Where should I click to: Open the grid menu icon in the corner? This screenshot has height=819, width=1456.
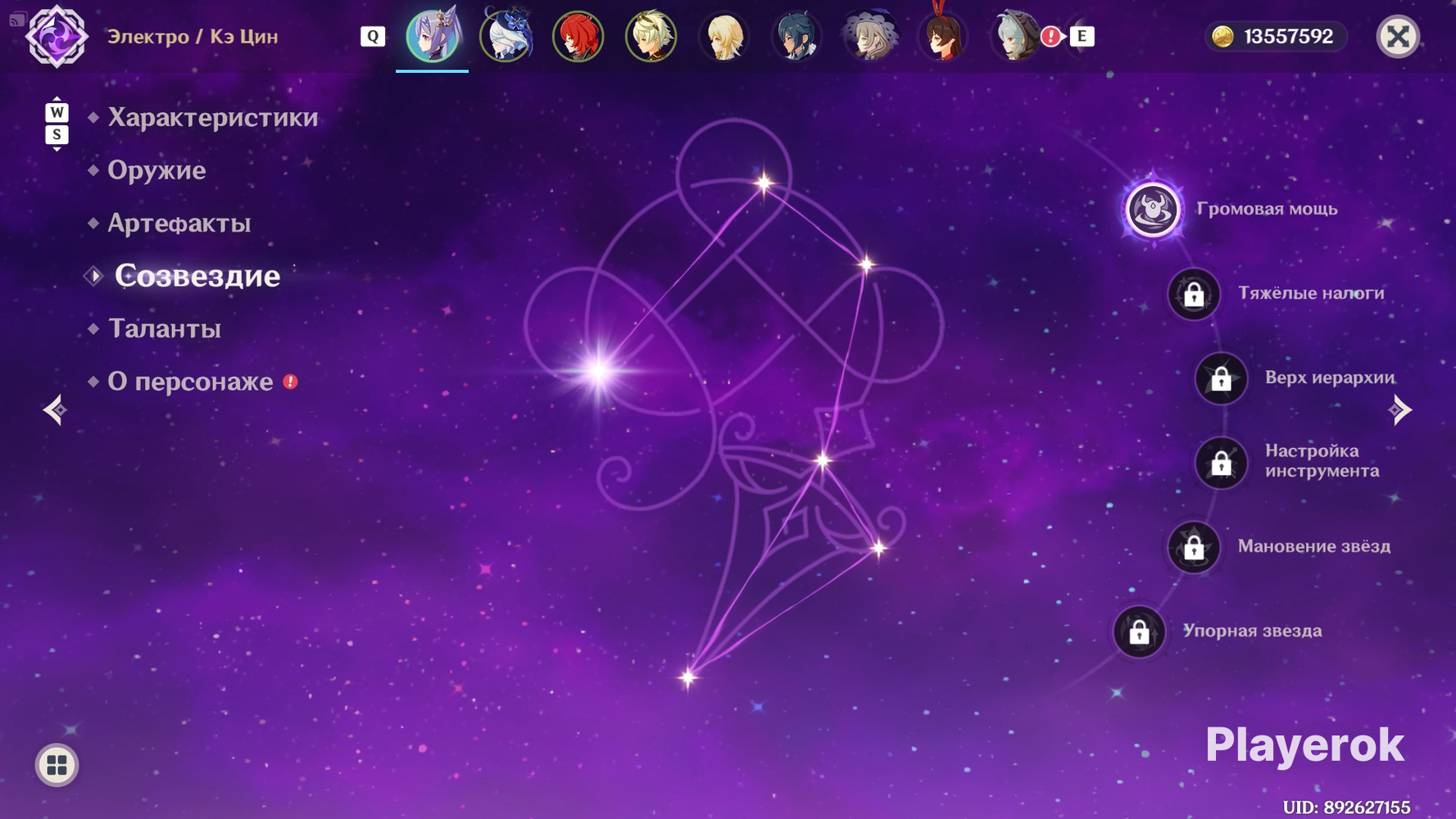(57, 765)
